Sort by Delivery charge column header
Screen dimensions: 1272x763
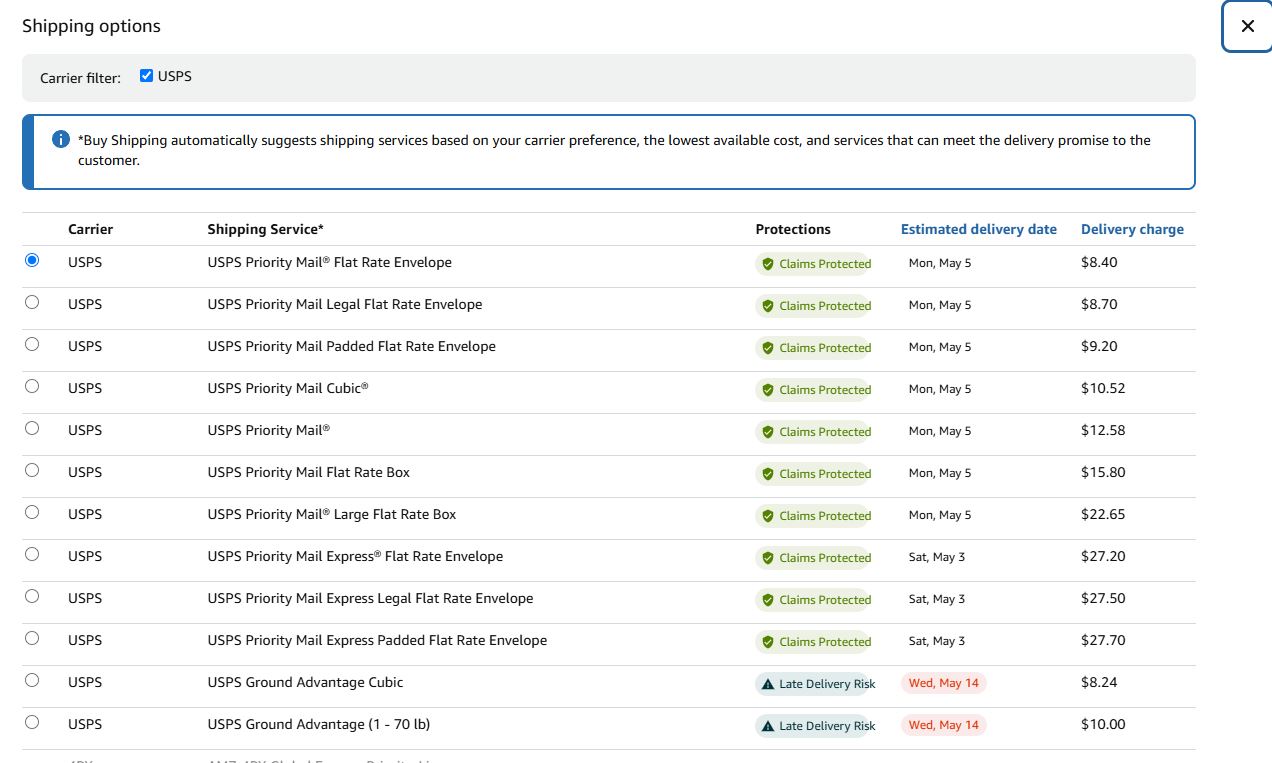click(1132, 229)
